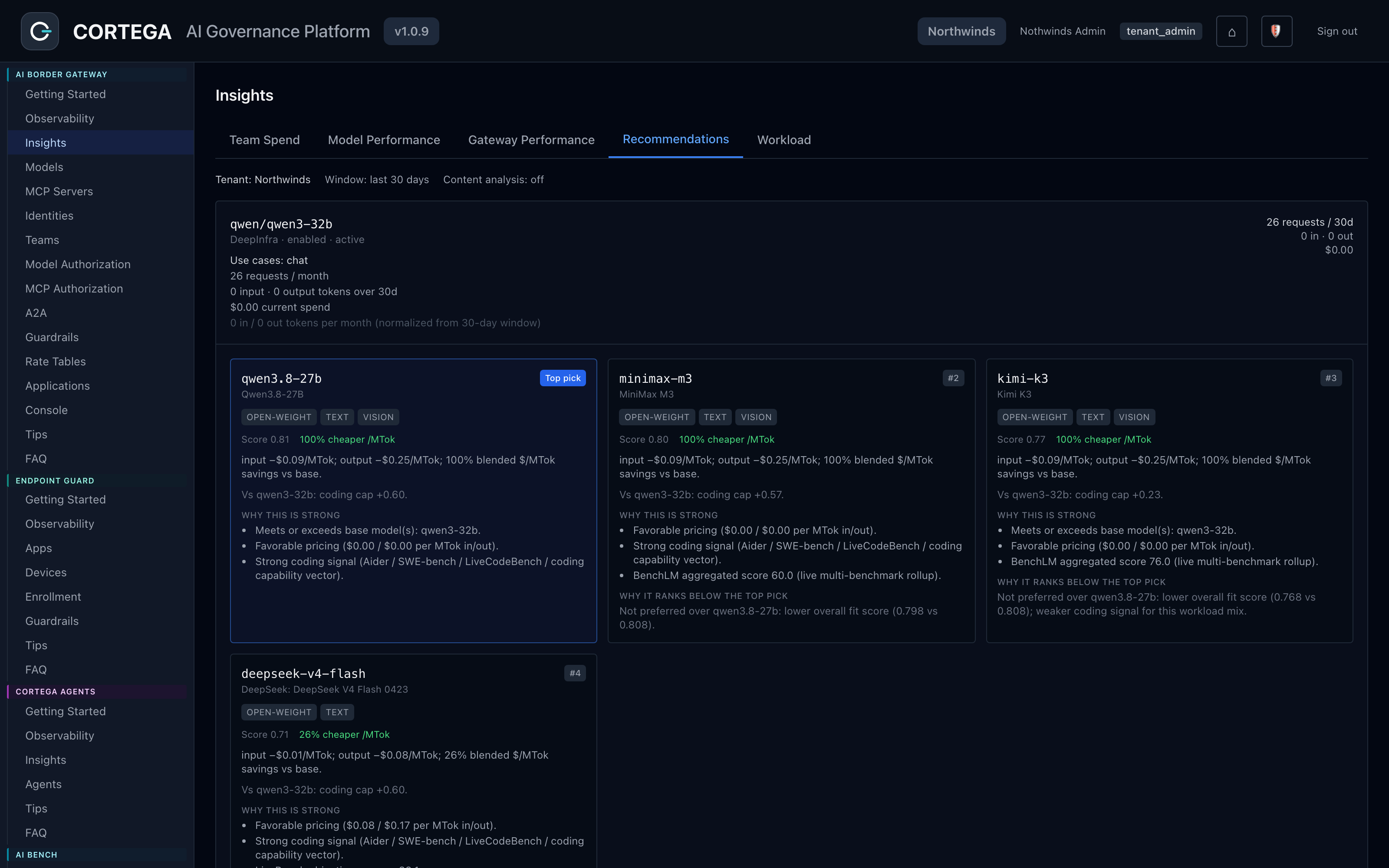1389x868 pixels.
Task: Open Observability under AI Border Gateway
Action: pos(100,118)
